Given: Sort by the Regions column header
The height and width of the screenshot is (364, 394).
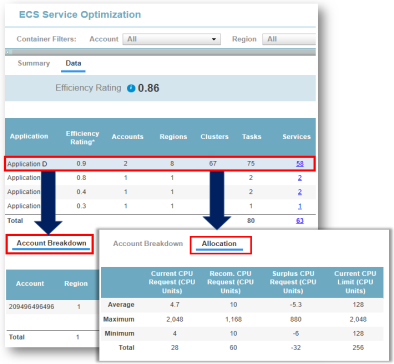Looking at the screenshot, I should [173, 137].
